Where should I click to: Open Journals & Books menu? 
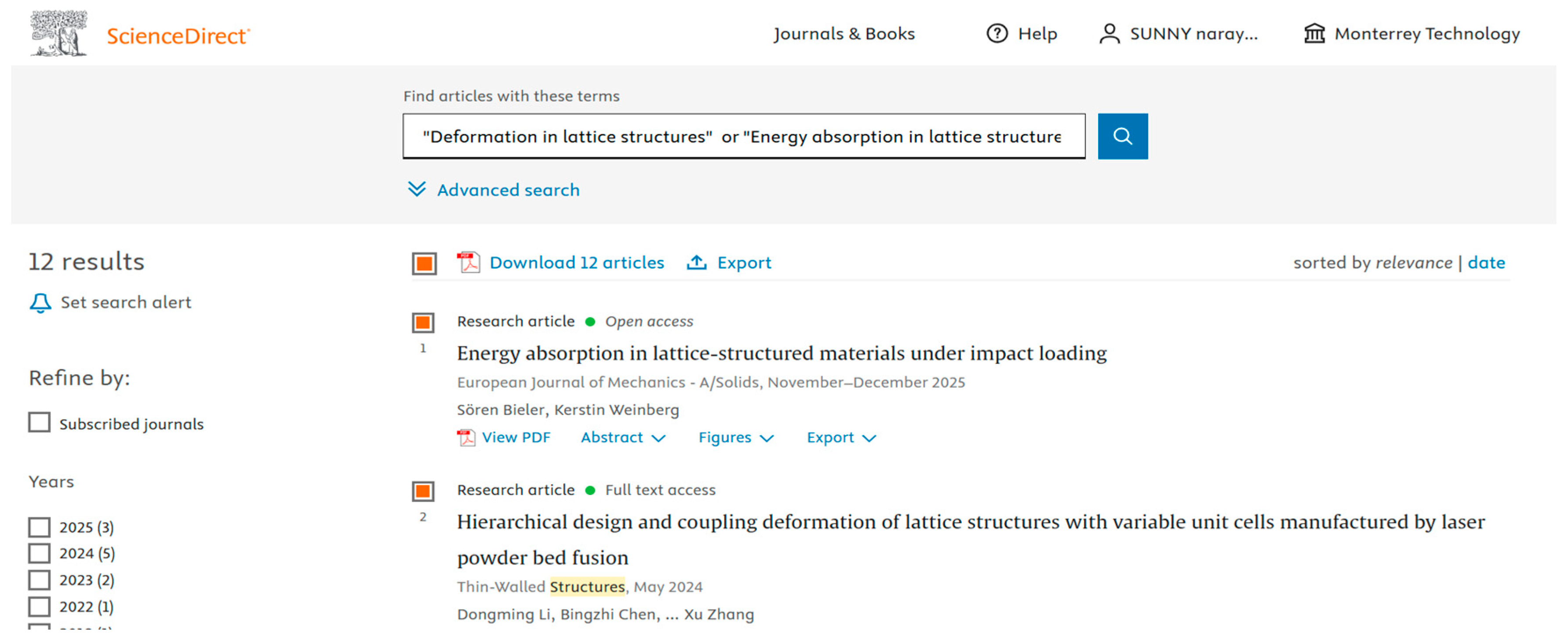pos(844,33)
